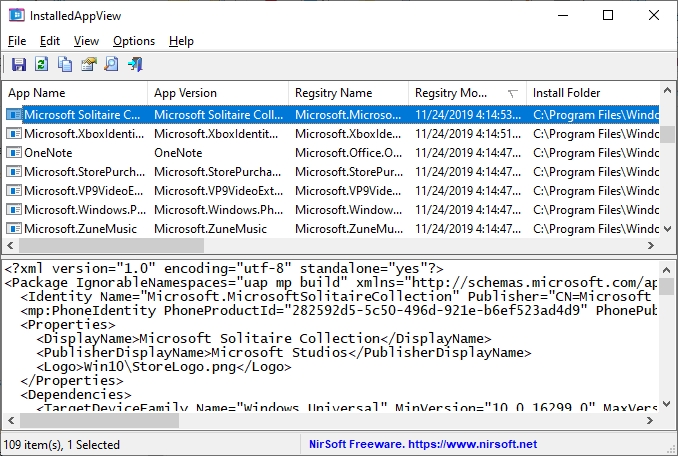
Task: Select the Microsoft.XboxIdentity app row
Action: [x=84, y=134]
